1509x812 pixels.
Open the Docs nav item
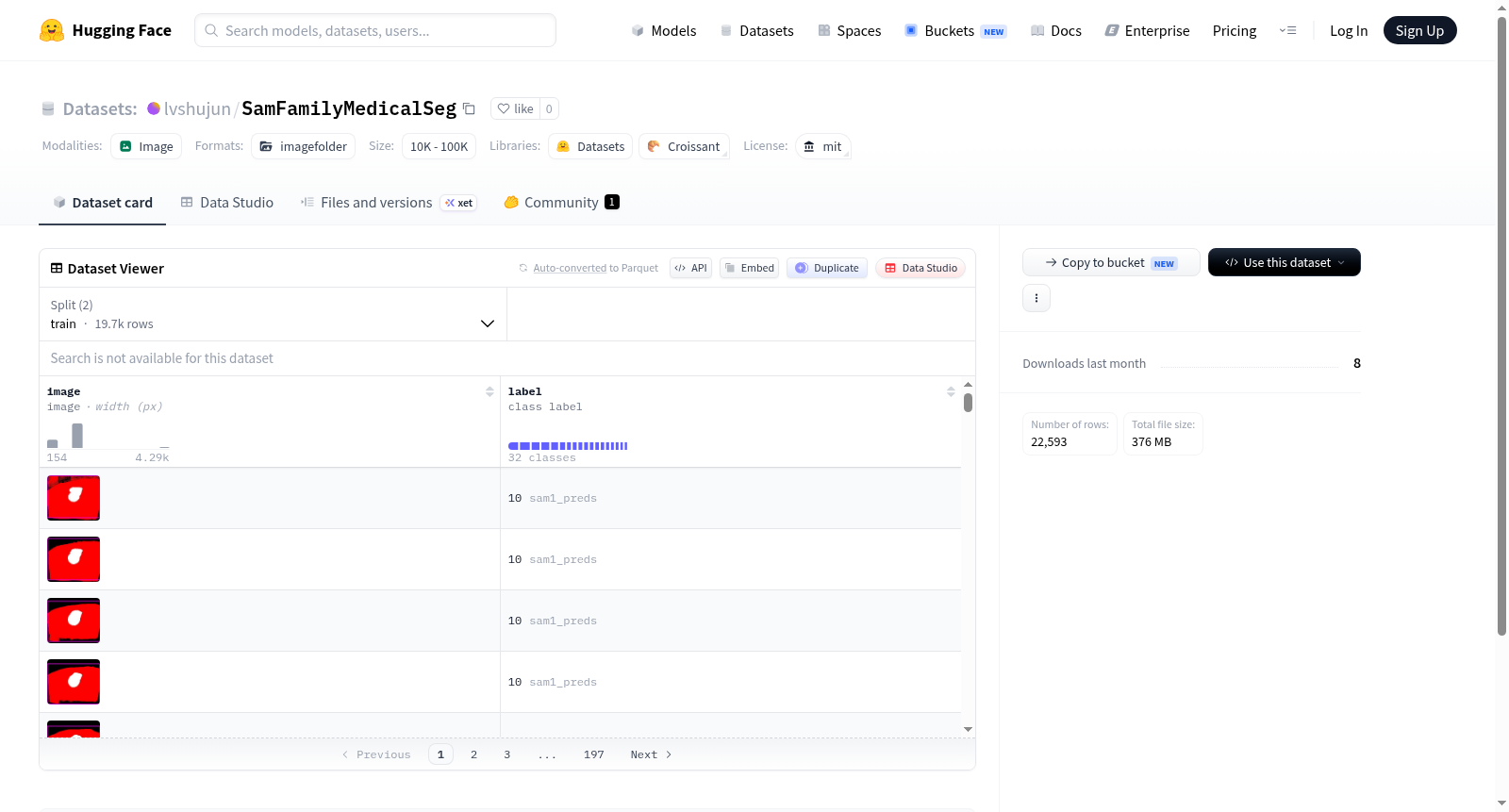(1055, 30)
